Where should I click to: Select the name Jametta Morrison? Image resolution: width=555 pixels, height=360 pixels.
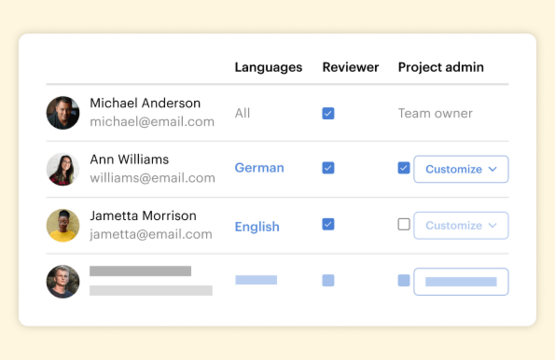(143, 216)
